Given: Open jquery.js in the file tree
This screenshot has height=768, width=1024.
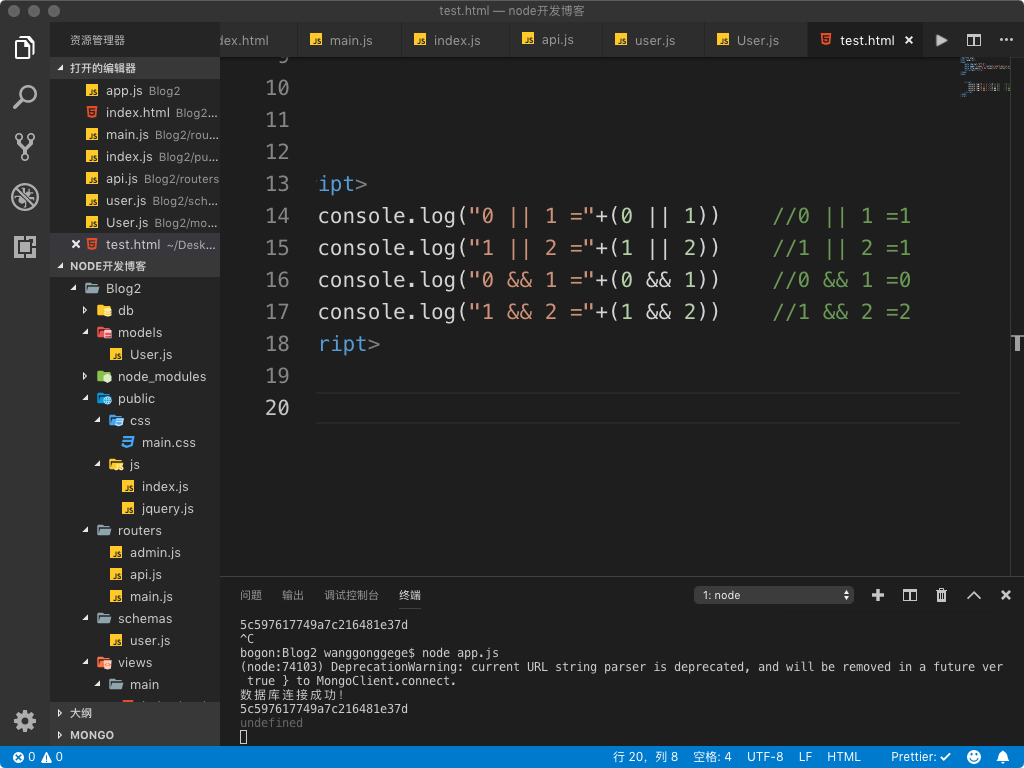Looking at the screenshot, I should [x=167, y=508].
